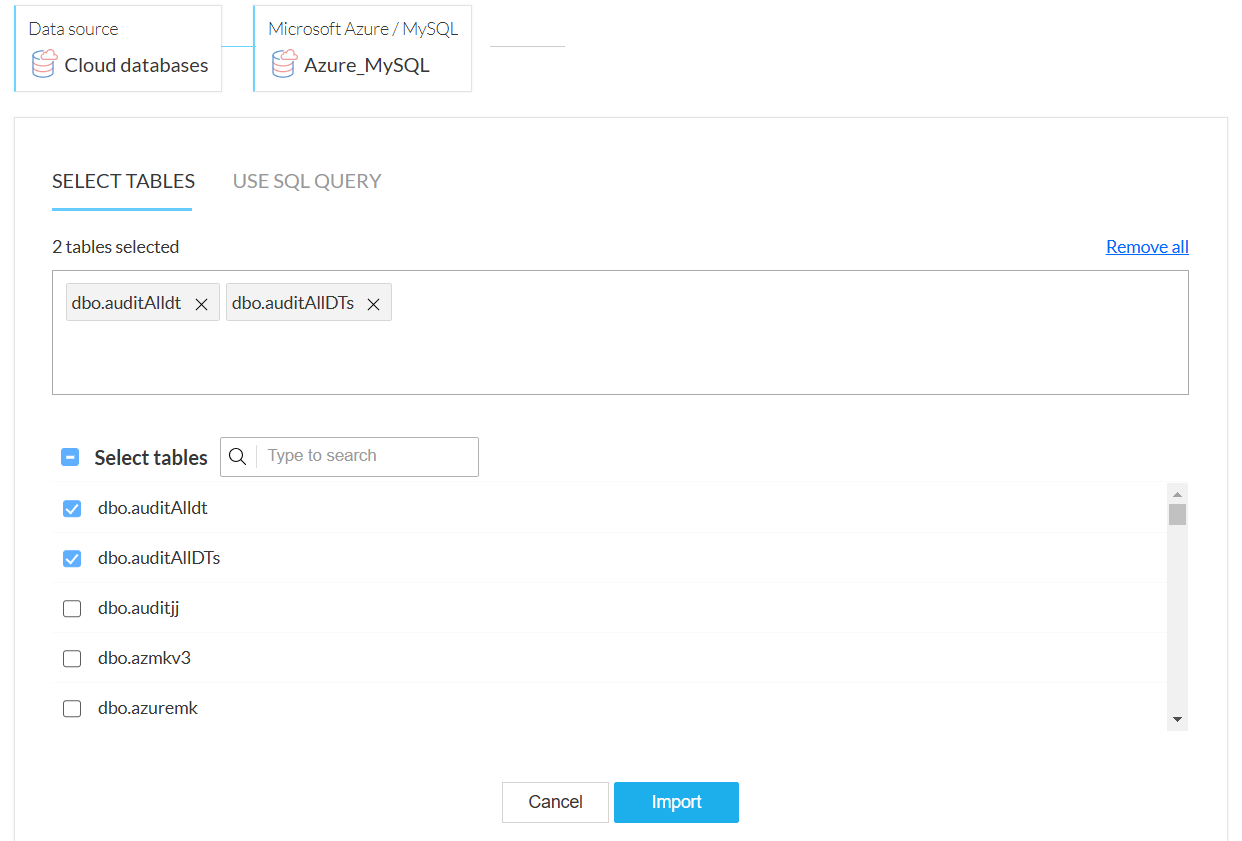Viewport: 1242px width, 841px height.
Task: Uncheck the dbo.auditAllDTs checkbox
Action: coord(72,559)
